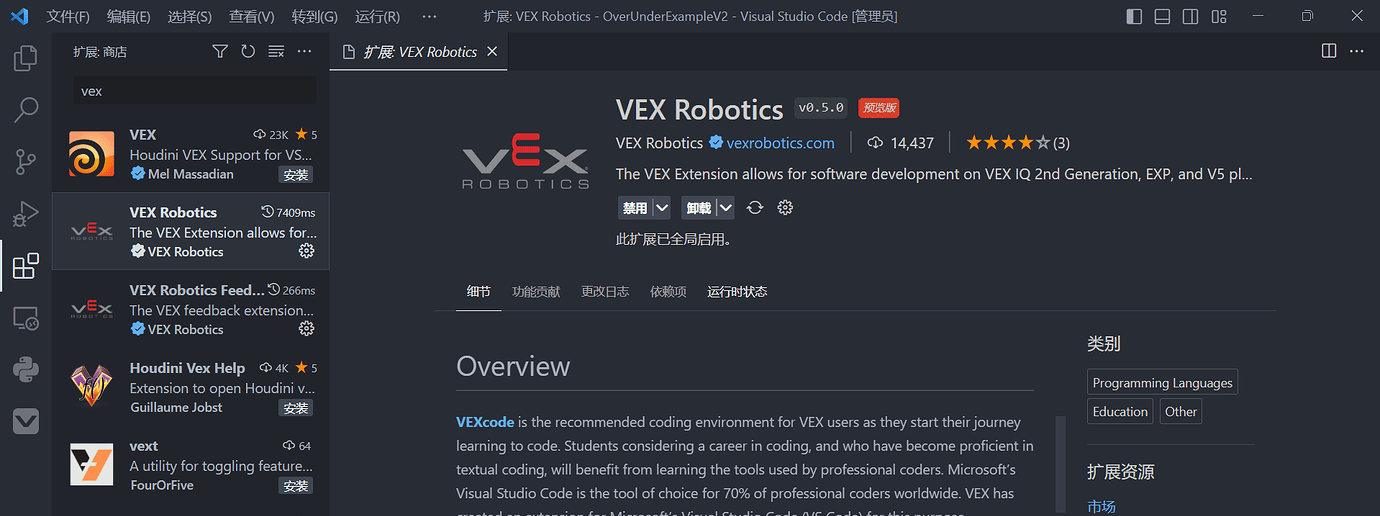This screenshot has height=516, width=1380.
Task: Clear extension search results icon
Action: coord(276,51)
